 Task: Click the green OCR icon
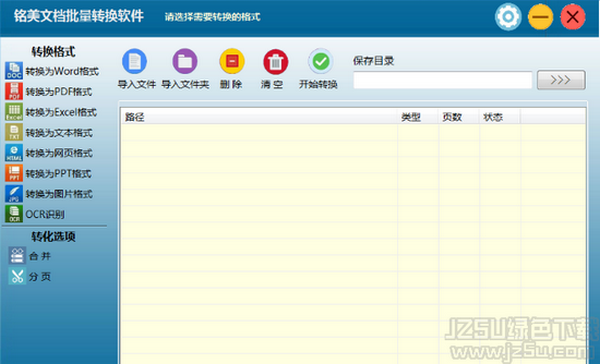(14, 214)
